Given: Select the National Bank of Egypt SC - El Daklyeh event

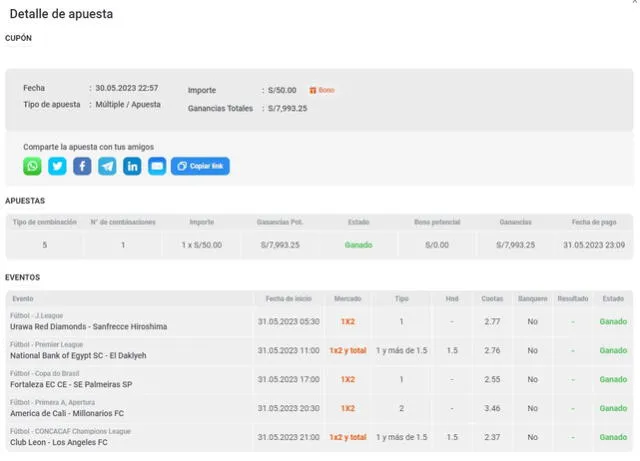Looking at the screenshot, I should pos(78,356).
